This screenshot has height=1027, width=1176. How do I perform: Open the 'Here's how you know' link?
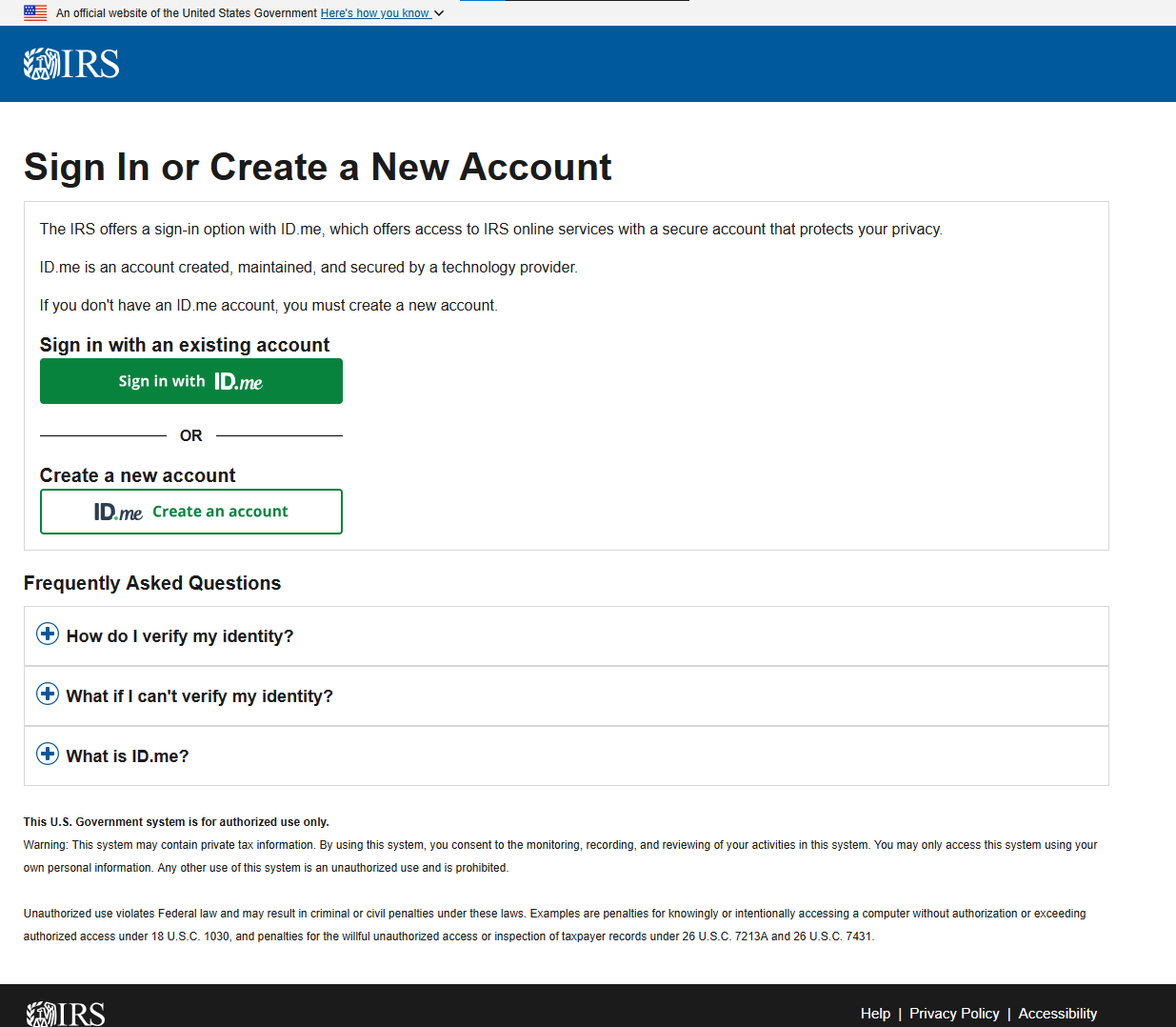tap(375, 13)
